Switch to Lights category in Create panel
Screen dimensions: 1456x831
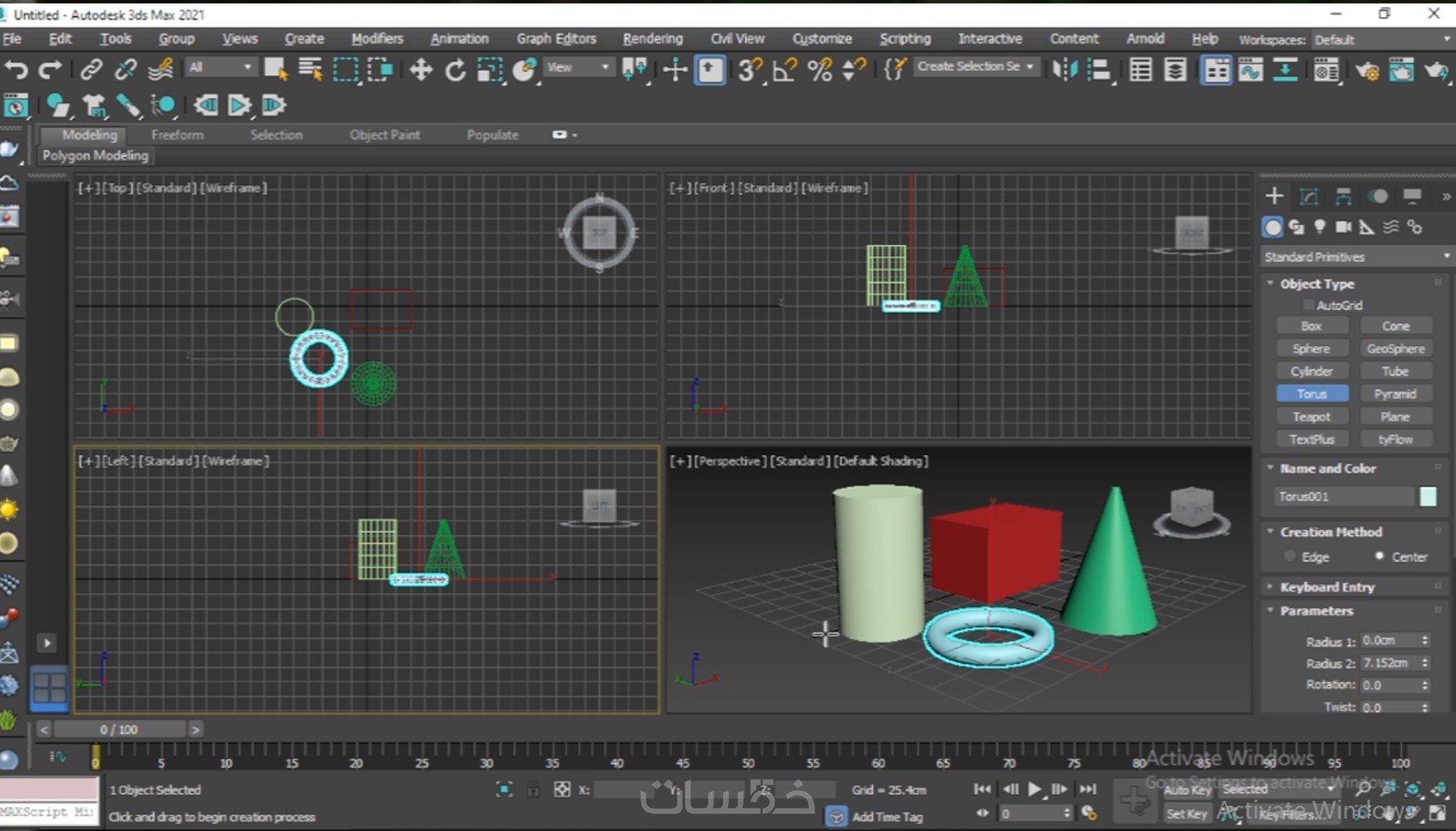(1320, 227)
